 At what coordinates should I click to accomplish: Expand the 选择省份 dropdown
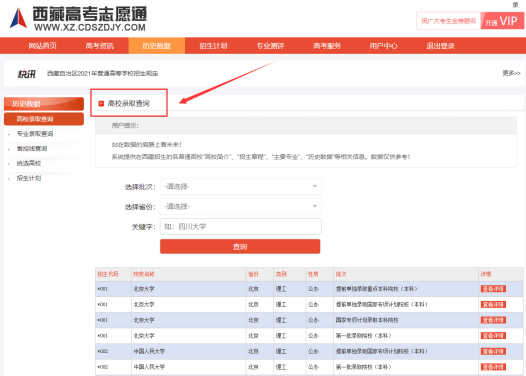coord(241,206)
